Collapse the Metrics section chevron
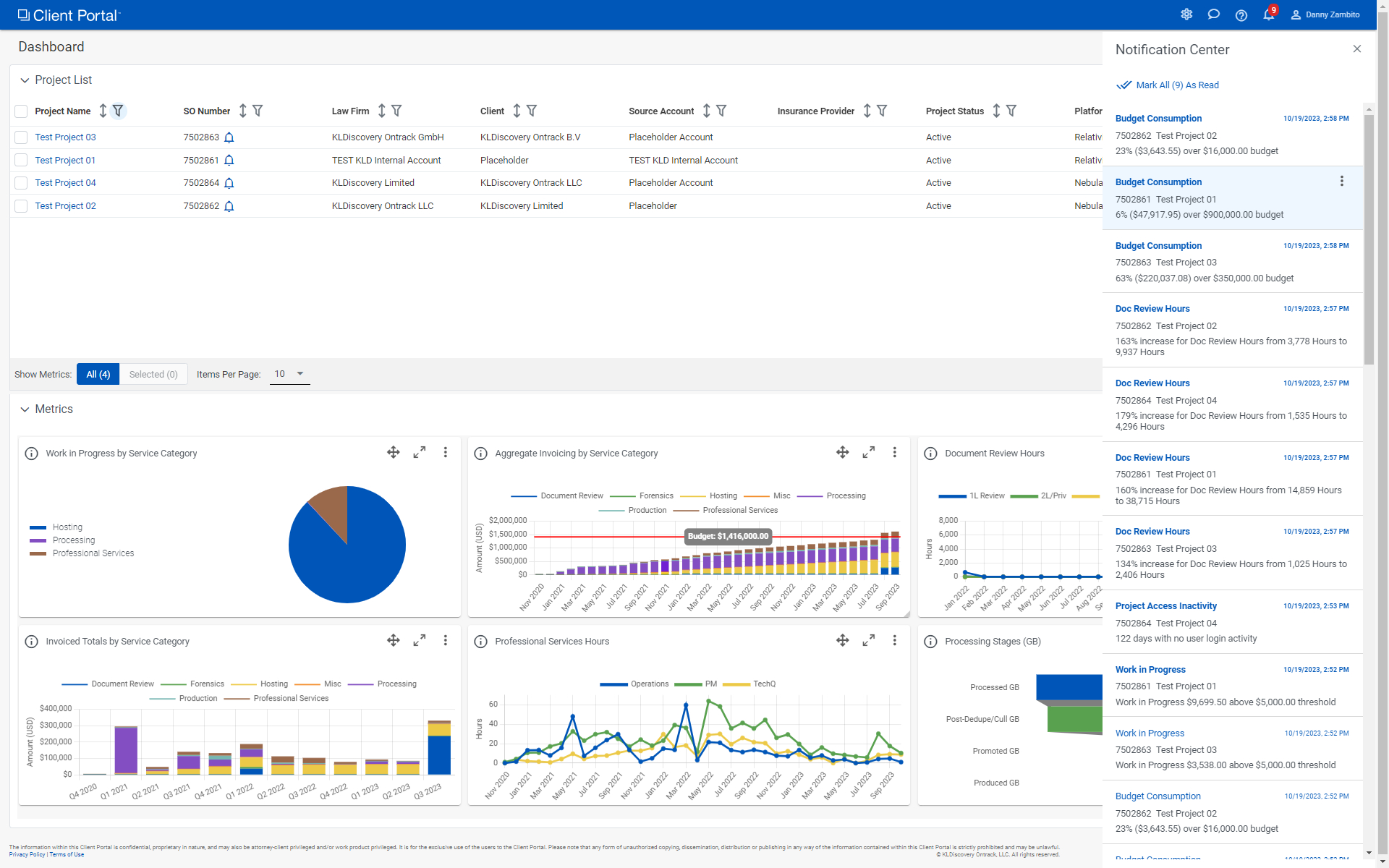 (x=25, y=409)
